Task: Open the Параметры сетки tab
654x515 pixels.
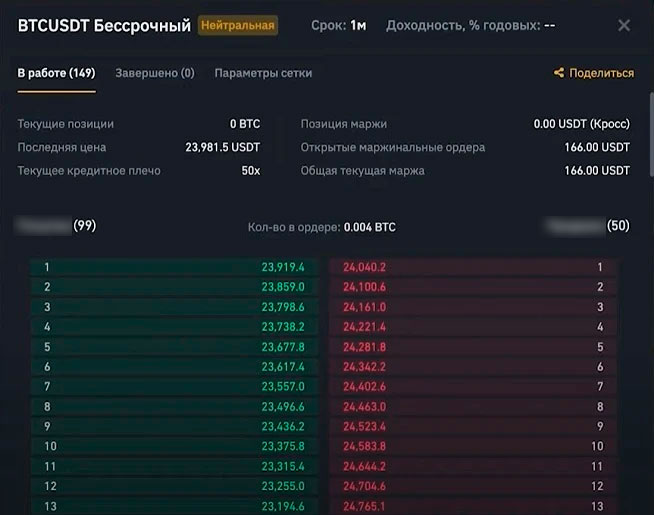Action: 263,73
